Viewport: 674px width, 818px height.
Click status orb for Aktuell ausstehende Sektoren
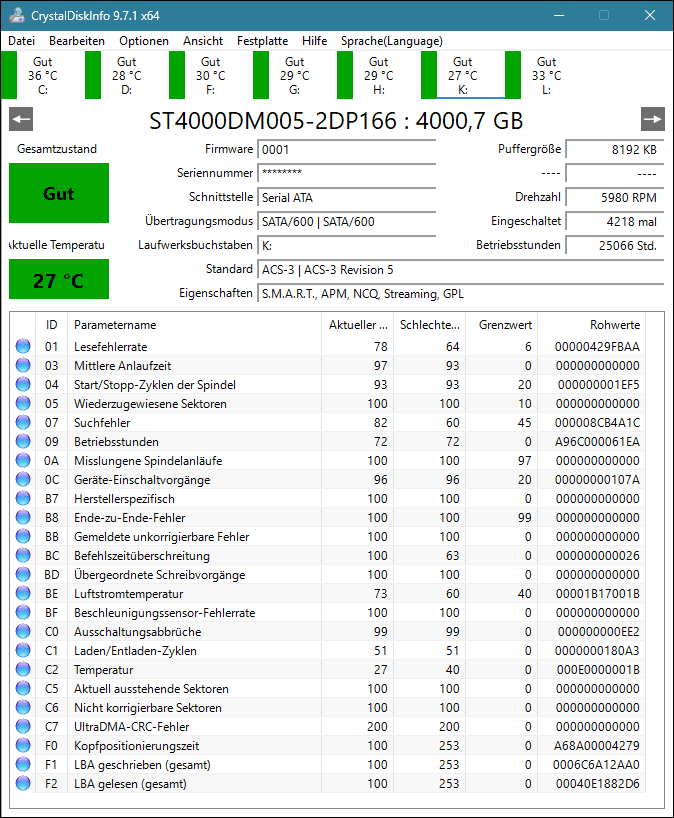click(23, 688)
